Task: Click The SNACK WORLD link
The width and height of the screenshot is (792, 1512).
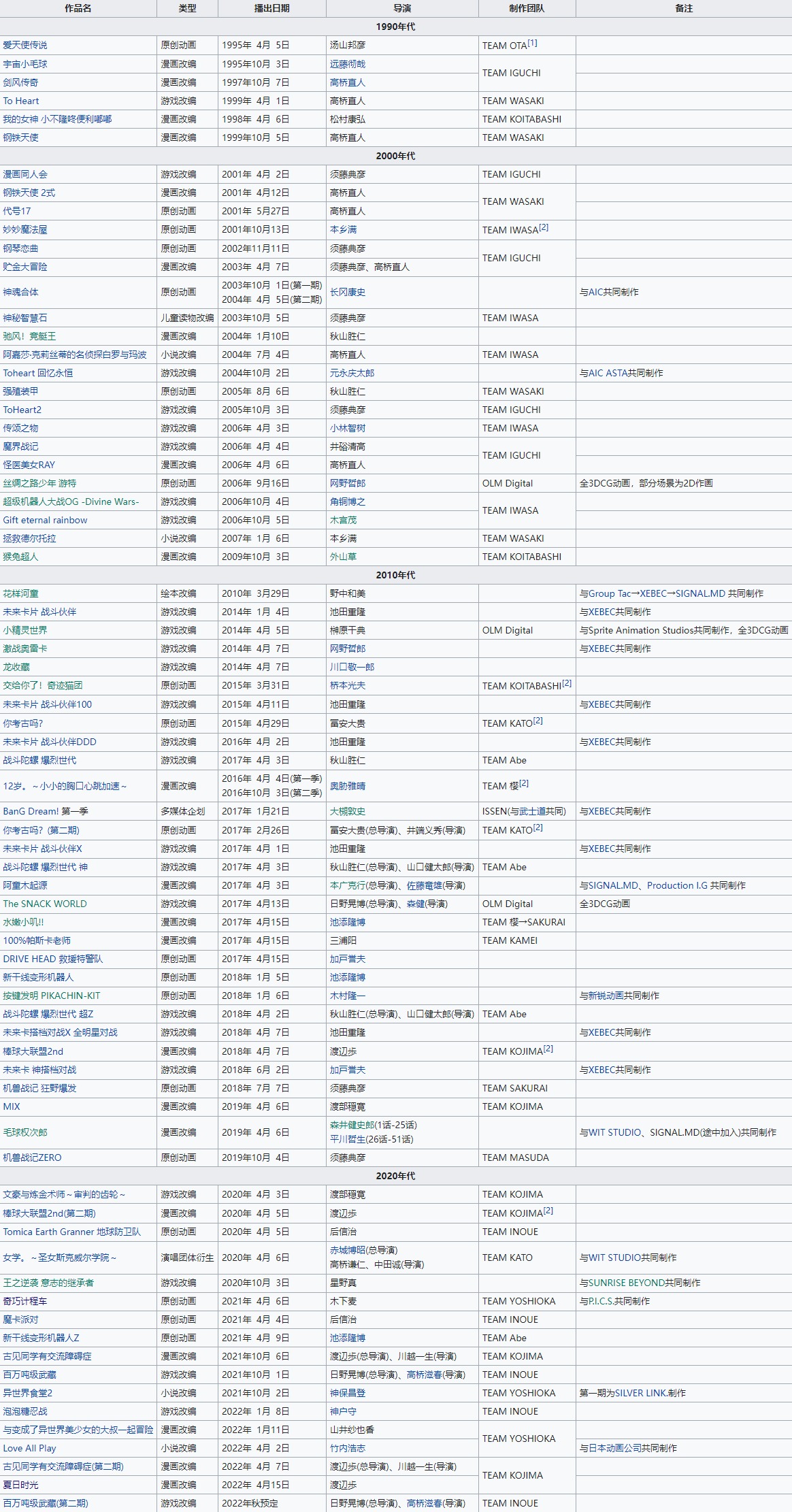Action: [45, 904]
